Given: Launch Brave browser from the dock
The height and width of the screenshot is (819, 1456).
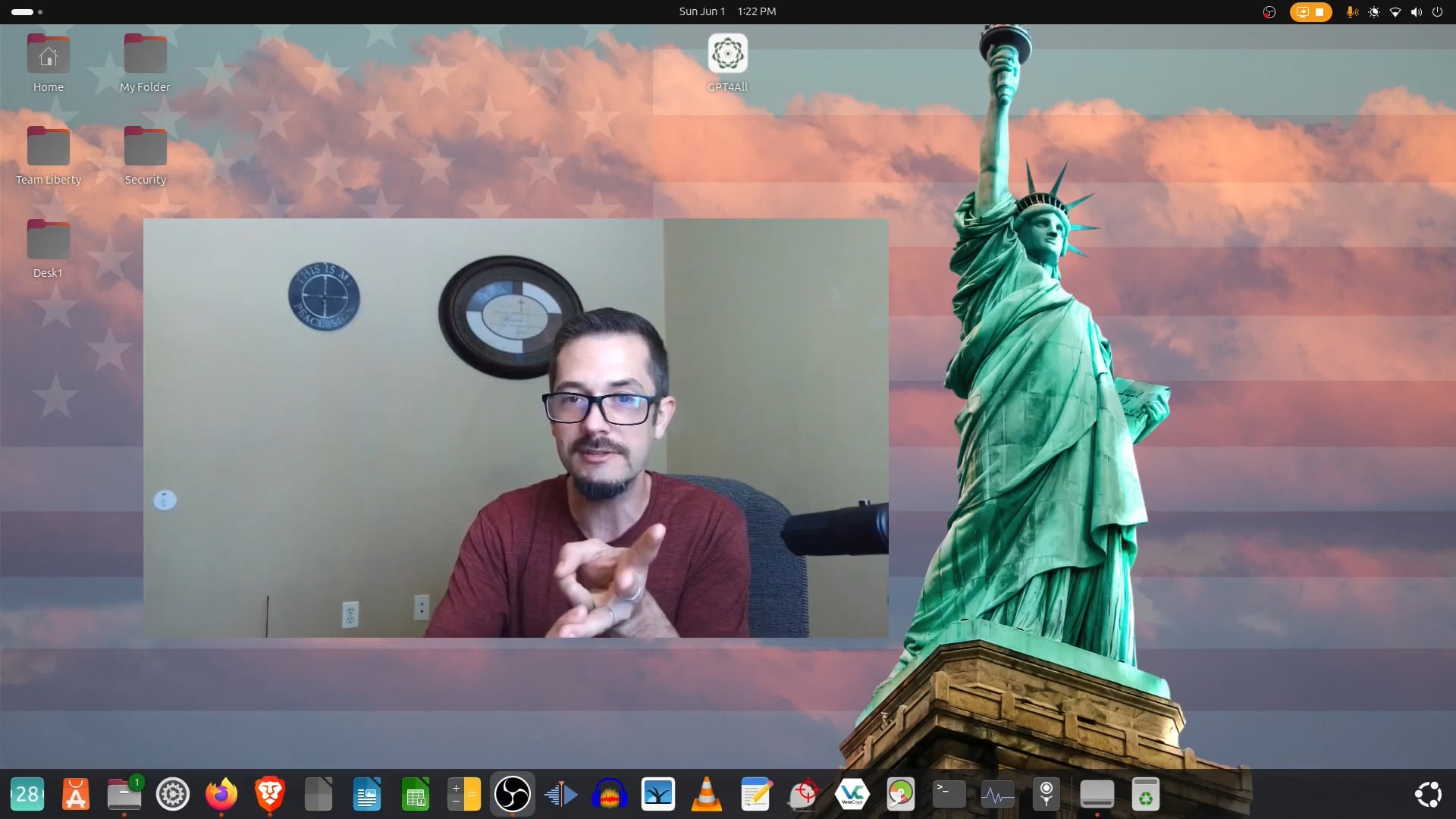Looking at the screenshot, I should pos(269,795).
